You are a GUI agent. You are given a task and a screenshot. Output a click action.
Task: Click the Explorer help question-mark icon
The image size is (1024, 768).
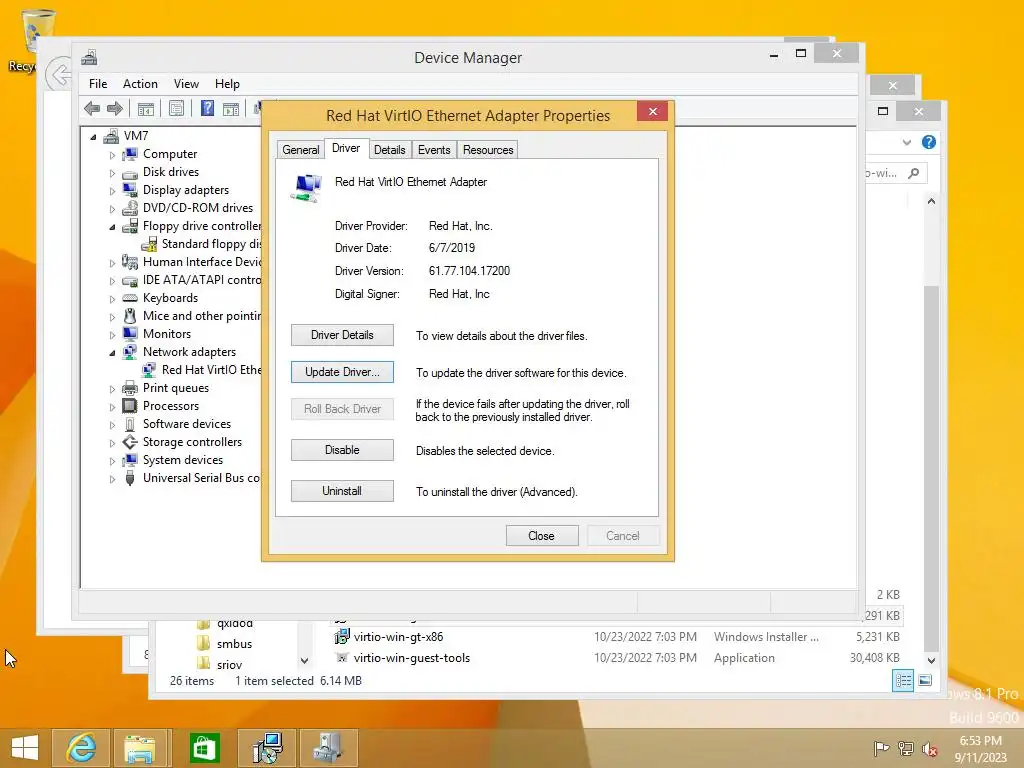tap(929, 142)
